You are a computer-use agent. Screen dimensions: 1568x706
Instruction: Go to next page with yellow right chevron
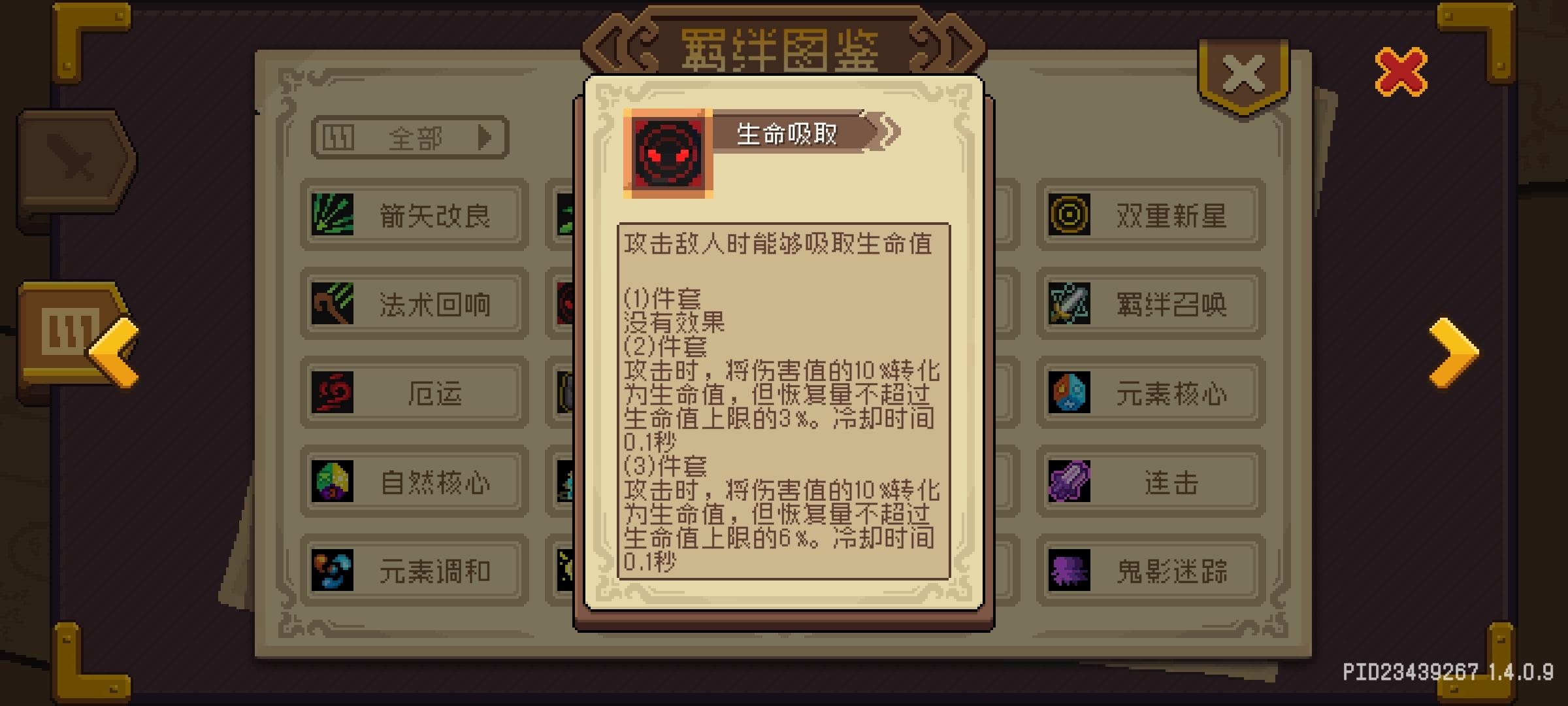coord(1454,353)
